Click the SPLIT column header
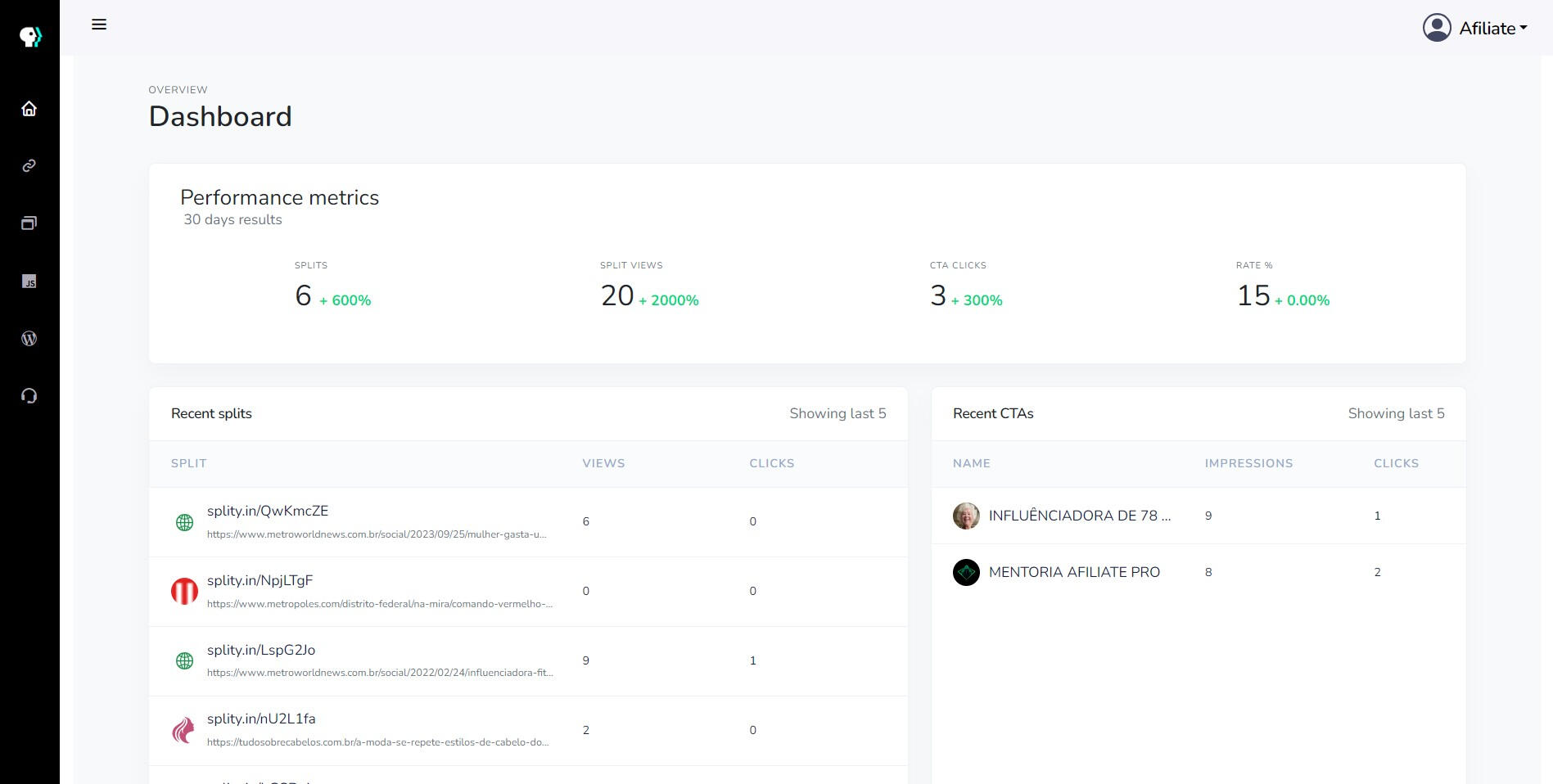The image size is (1553, 784). coord(189,463)
